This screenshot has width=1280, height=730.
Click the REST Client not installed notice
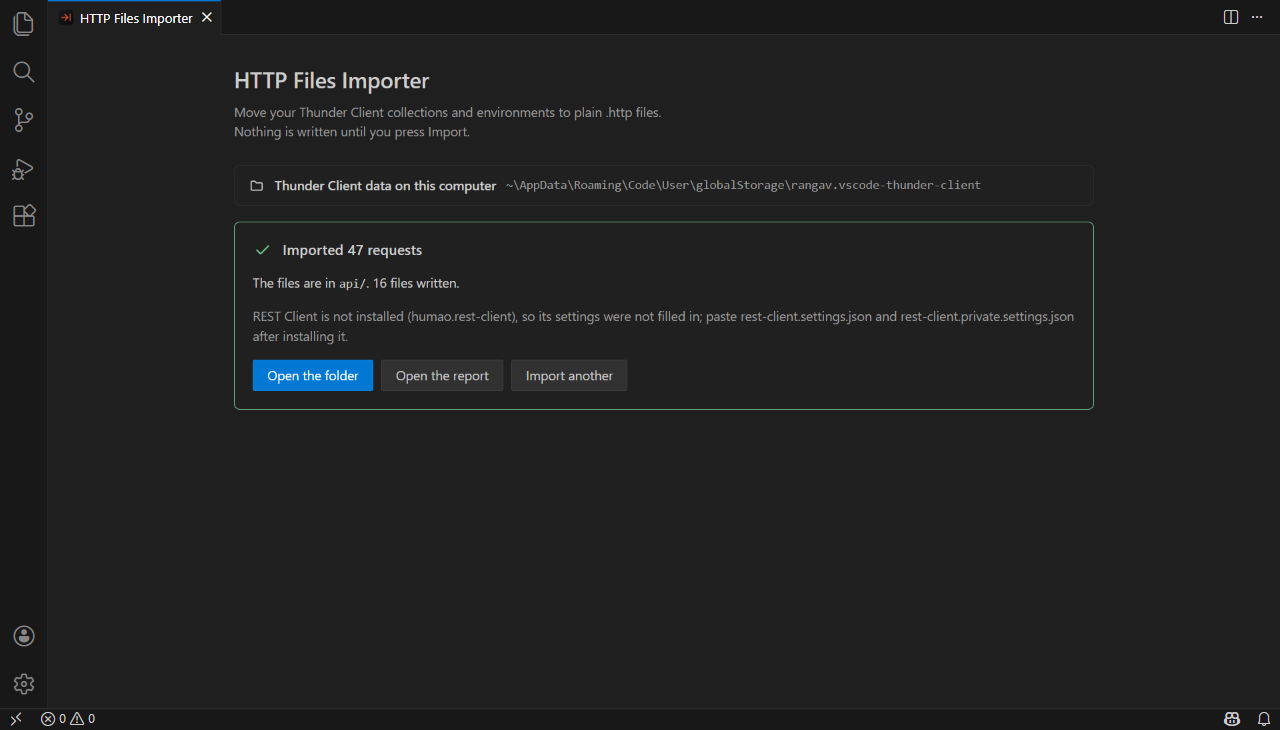663,327
